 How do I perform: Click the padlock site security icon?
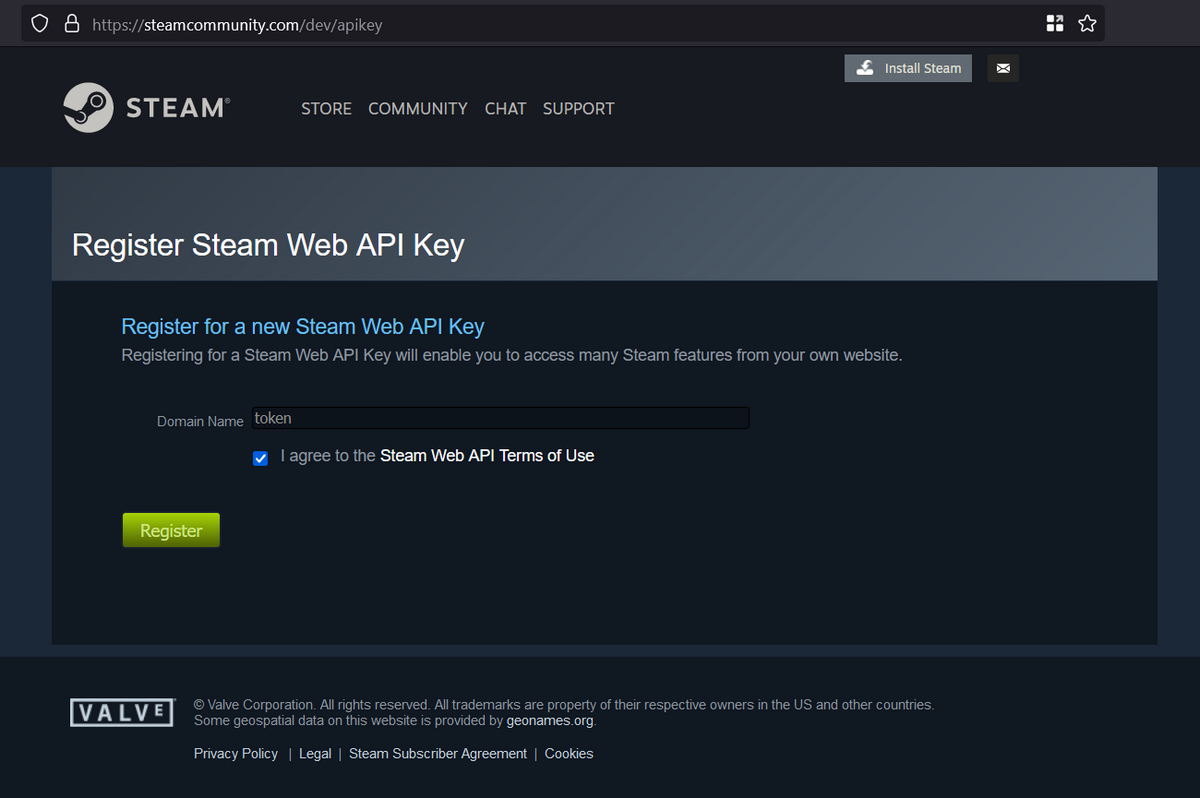click(x=71, y=24)
